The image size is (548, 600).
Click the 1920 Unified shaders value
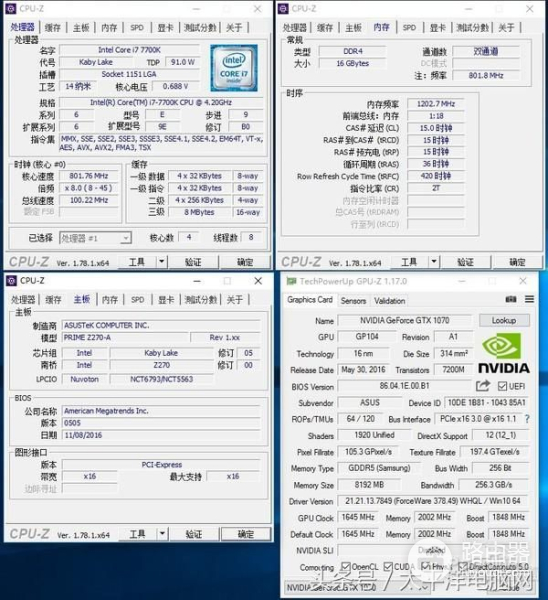[x=375, y=435]
